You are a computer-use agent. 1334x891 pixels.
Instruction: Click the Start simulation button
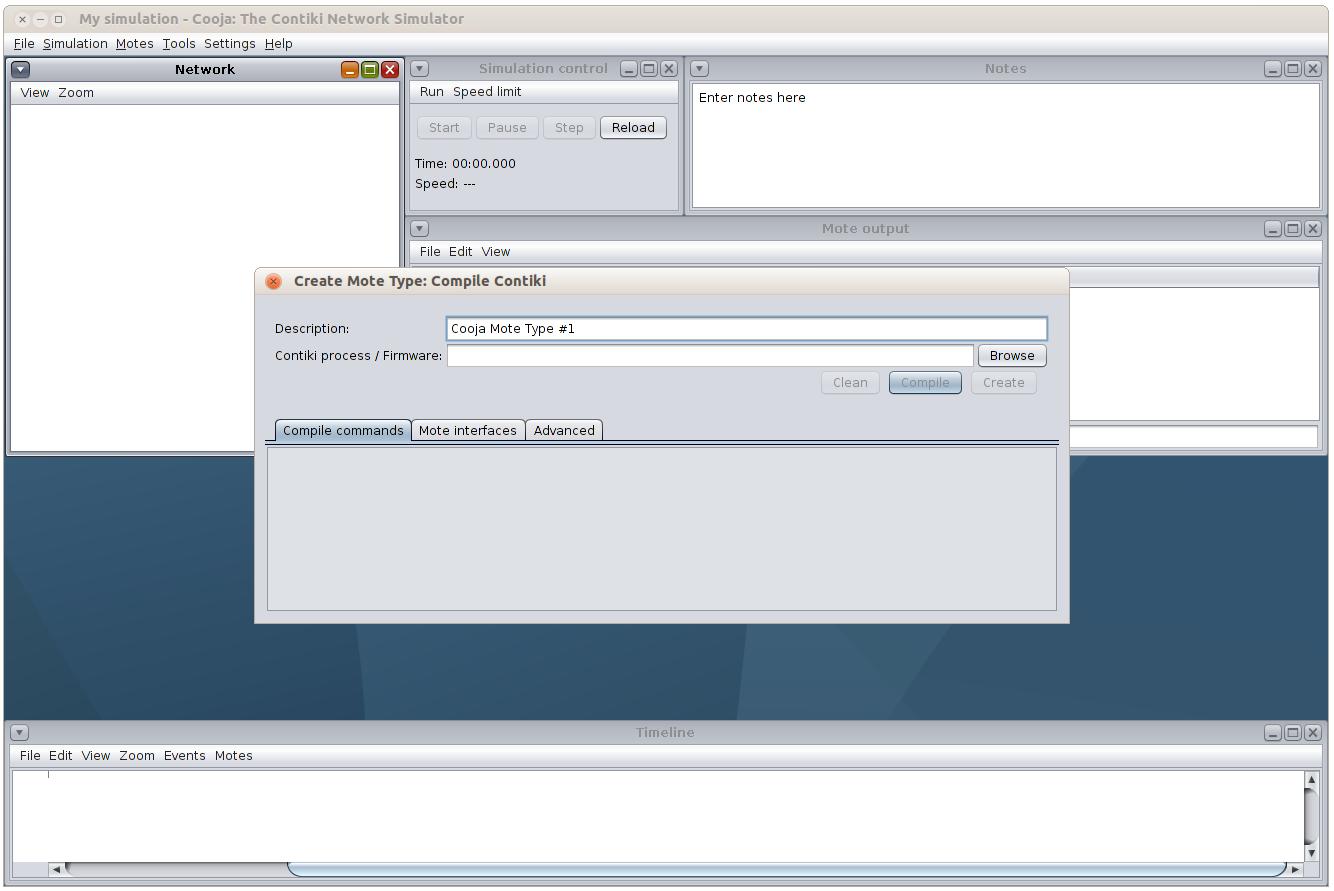click(x=444, y=128)
